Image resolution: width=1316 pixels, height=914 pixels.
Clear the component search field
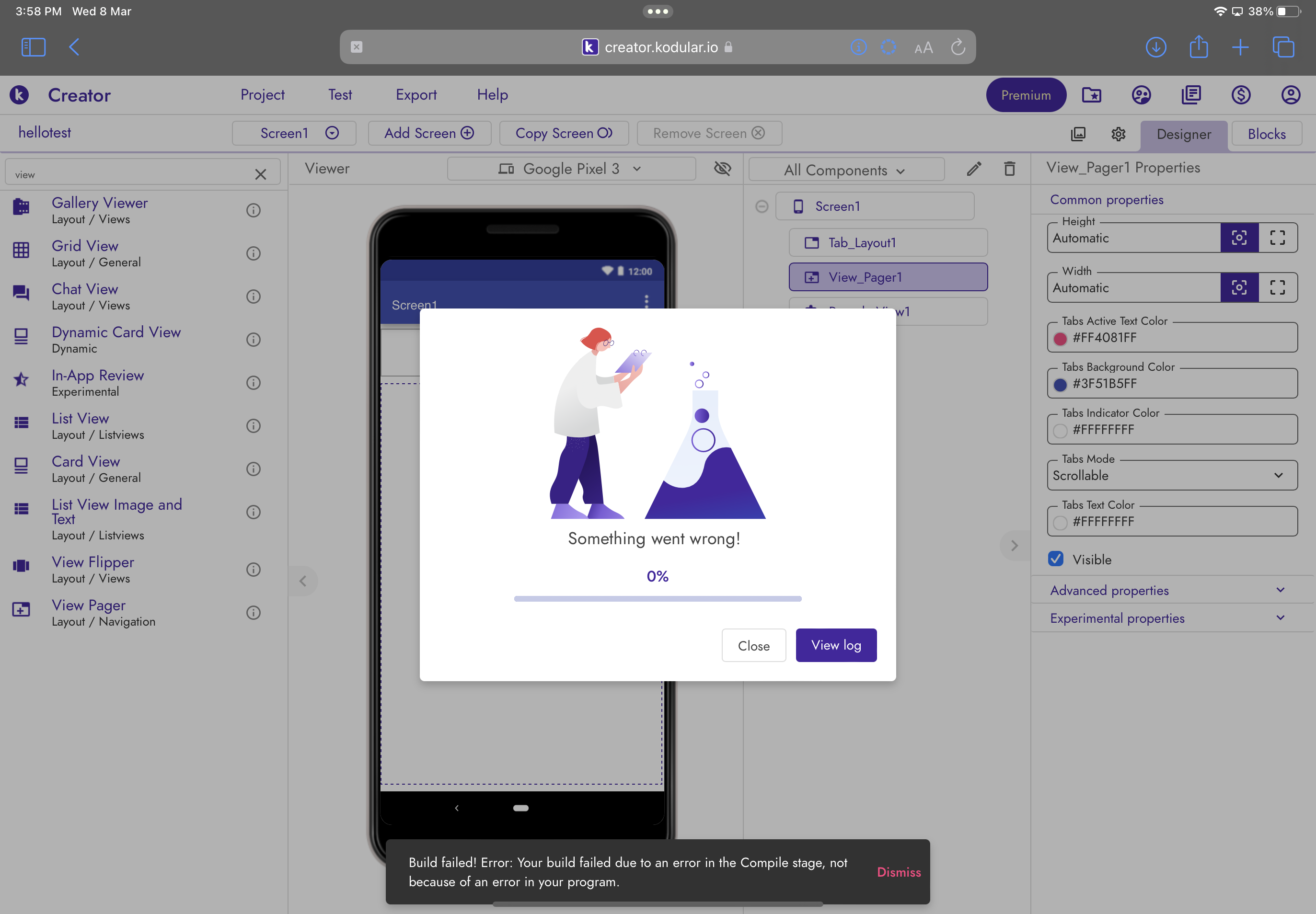click(260, 174)
